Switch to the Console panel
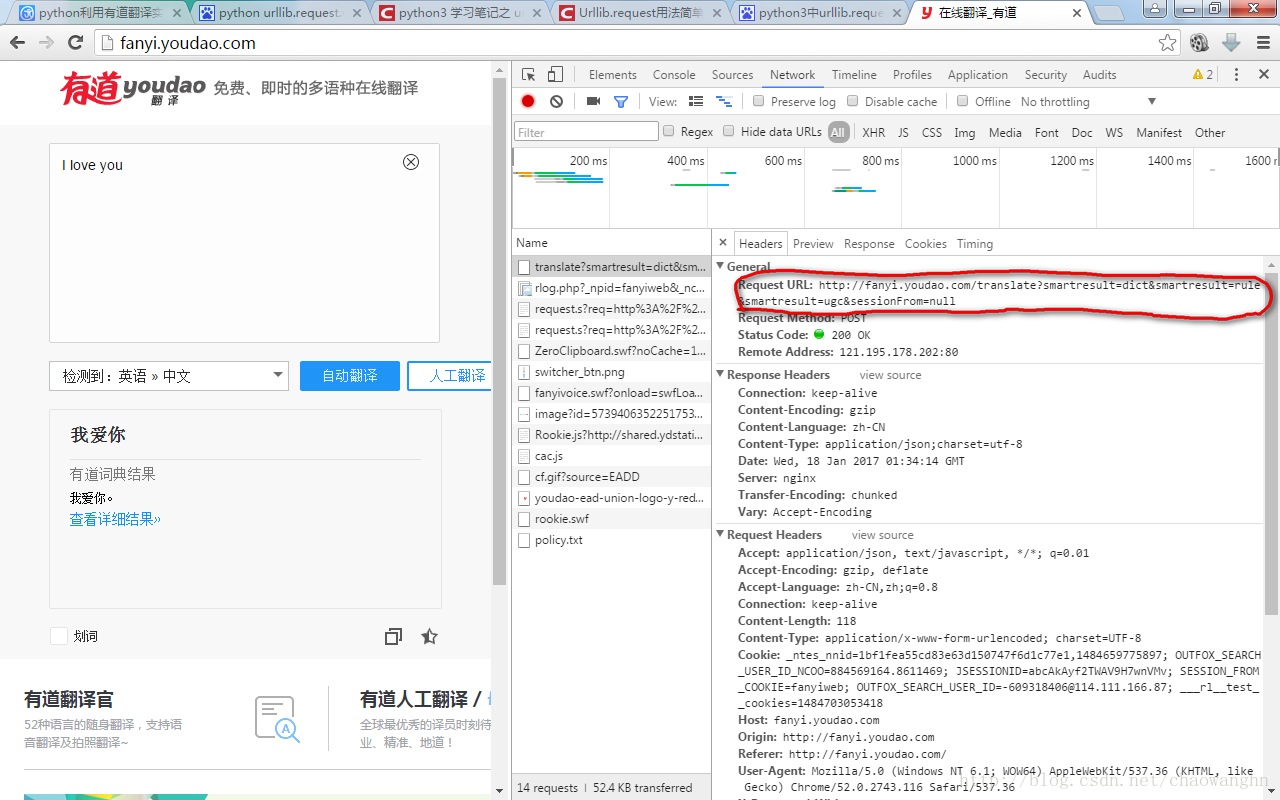 (674, 75)
